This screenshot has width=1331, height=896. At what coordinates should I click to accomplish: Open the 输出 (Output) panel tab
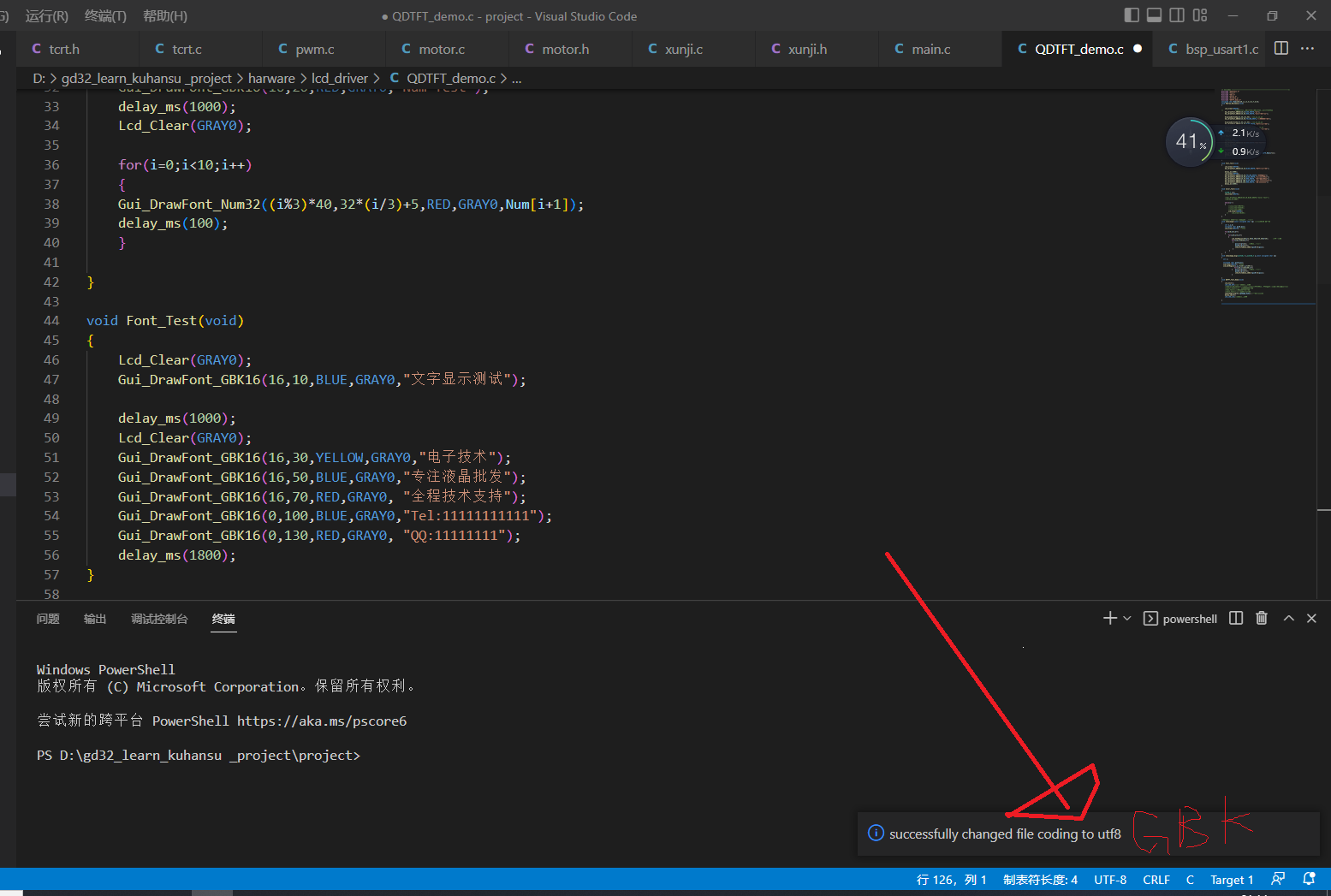coord(95,619)
